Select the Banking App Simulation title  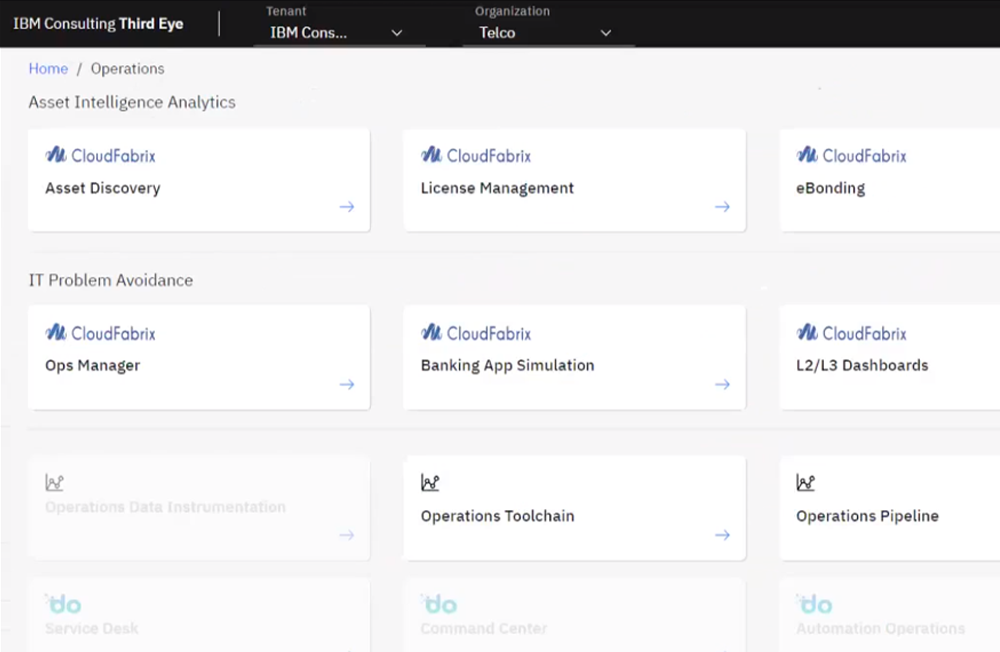pyautogui.click(x=508, y=366)
